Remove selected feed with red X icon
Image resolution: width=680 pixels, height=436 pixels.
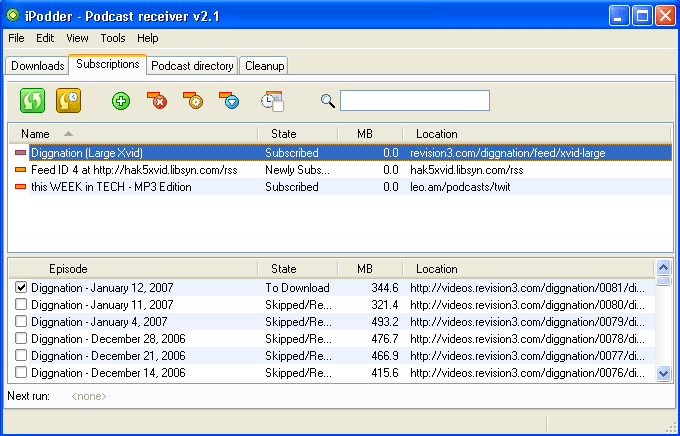[157, 101]
